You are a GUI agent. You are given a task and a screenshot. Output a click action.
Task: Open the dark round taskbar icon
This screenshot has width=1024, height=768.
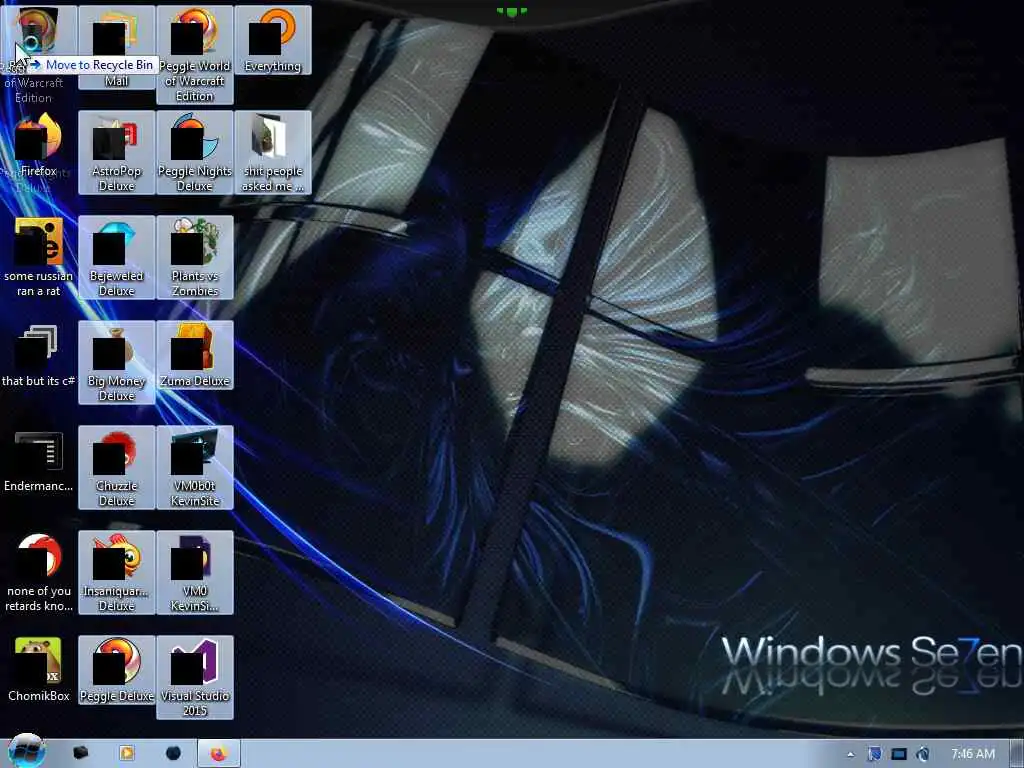click(x=173, y=753)
